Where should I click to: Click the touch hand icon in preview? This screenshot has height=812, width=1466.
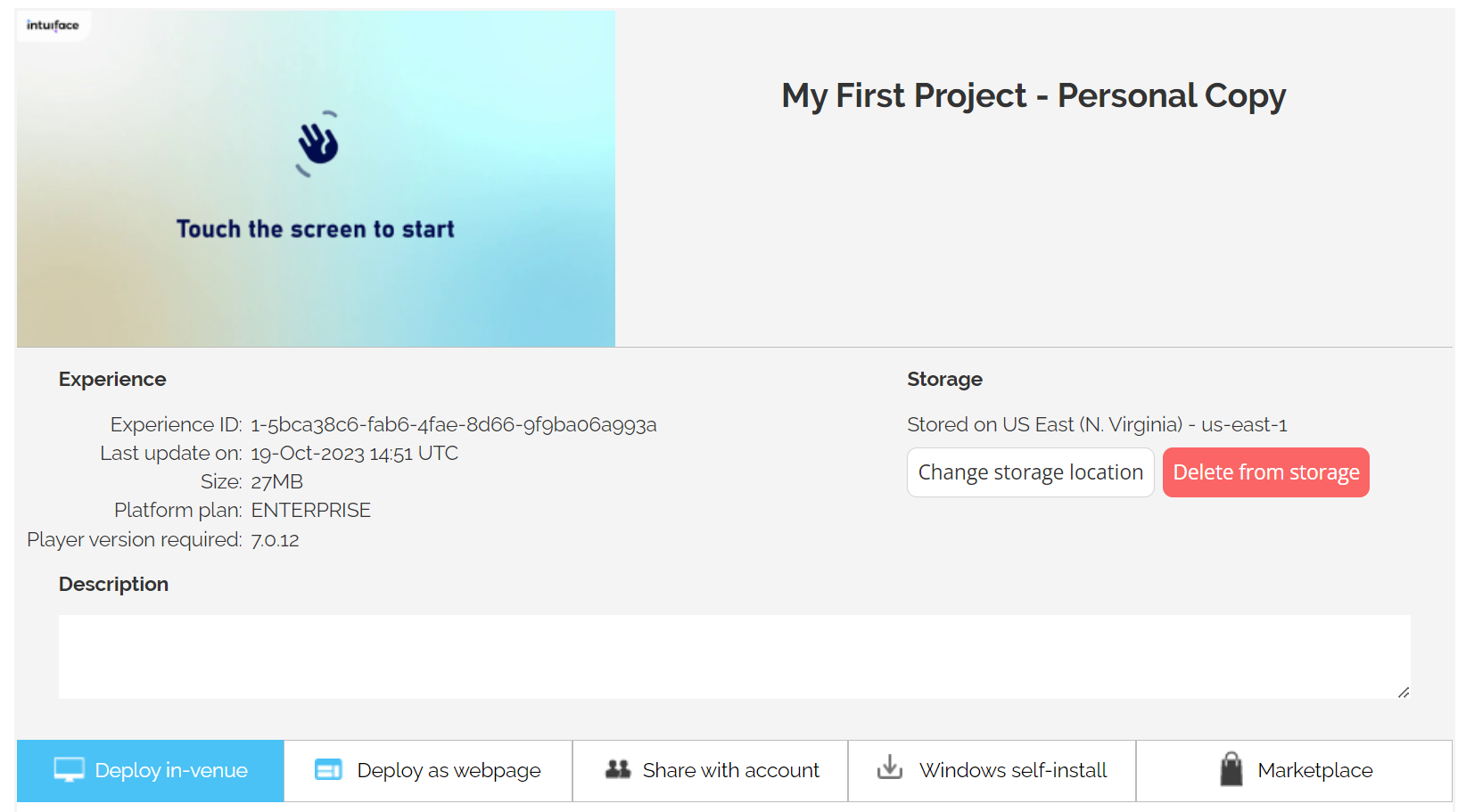tap(317, 144)
